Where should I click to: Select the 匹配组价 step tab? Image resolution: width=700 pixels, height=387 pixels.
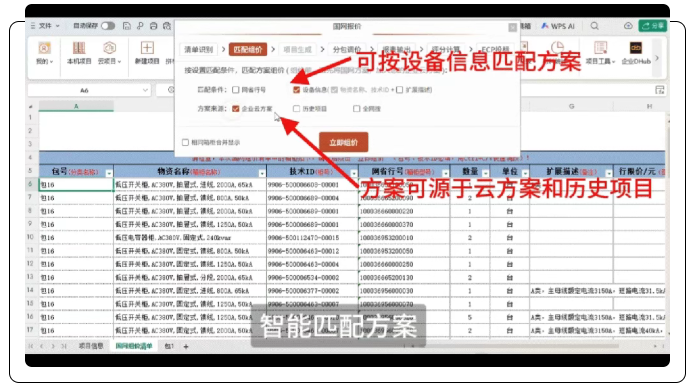point(248,50)
